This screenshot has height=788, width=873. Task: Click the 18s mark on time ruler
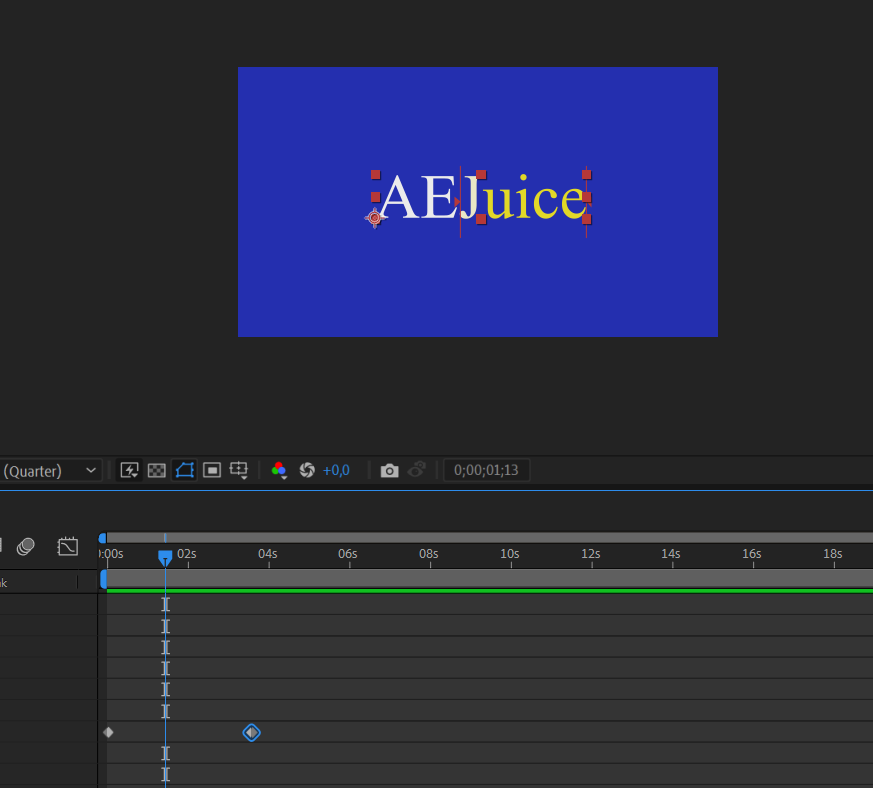coord(833,554)
